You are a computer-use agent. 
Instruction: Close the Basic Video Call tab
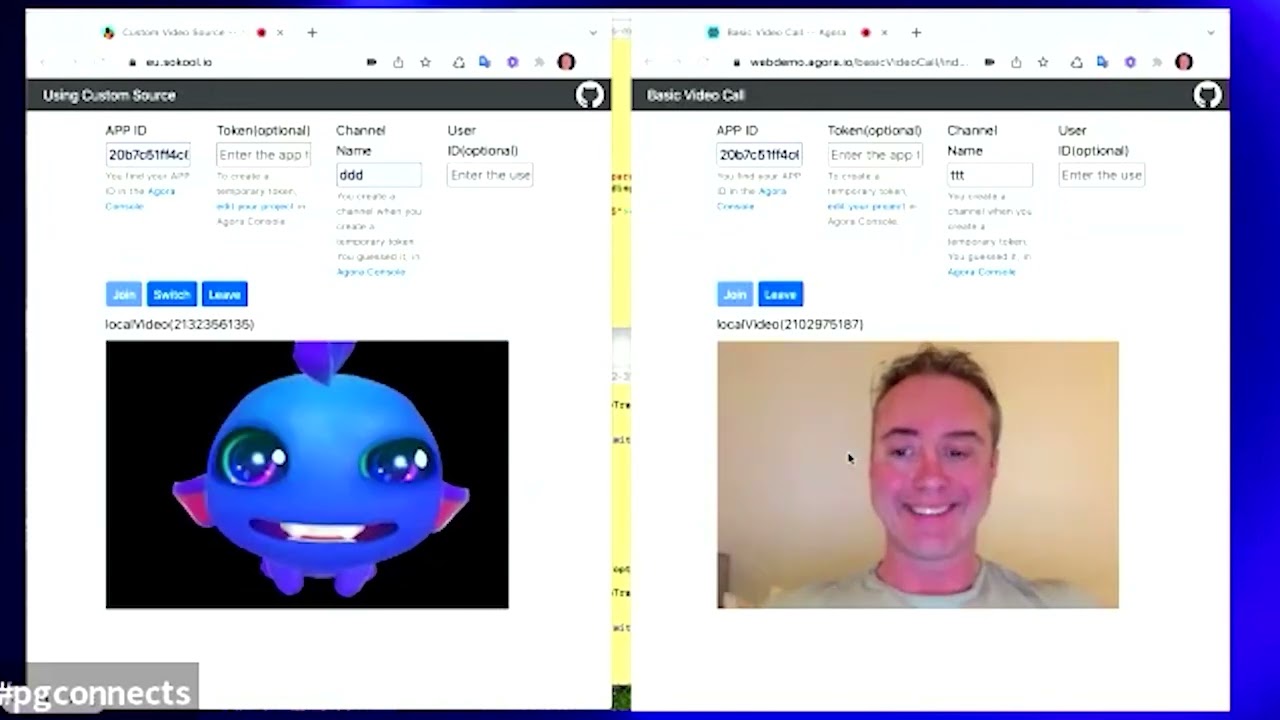(884, 33)
